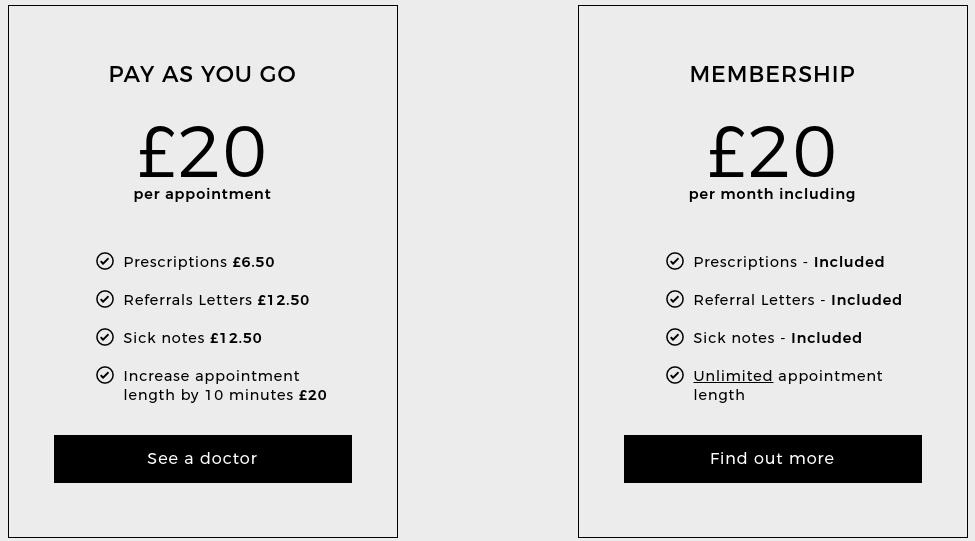Click the Sick notes - Included text
This screenshot has width=975, height=541.
pyautogui.click(x=778, y=338)
